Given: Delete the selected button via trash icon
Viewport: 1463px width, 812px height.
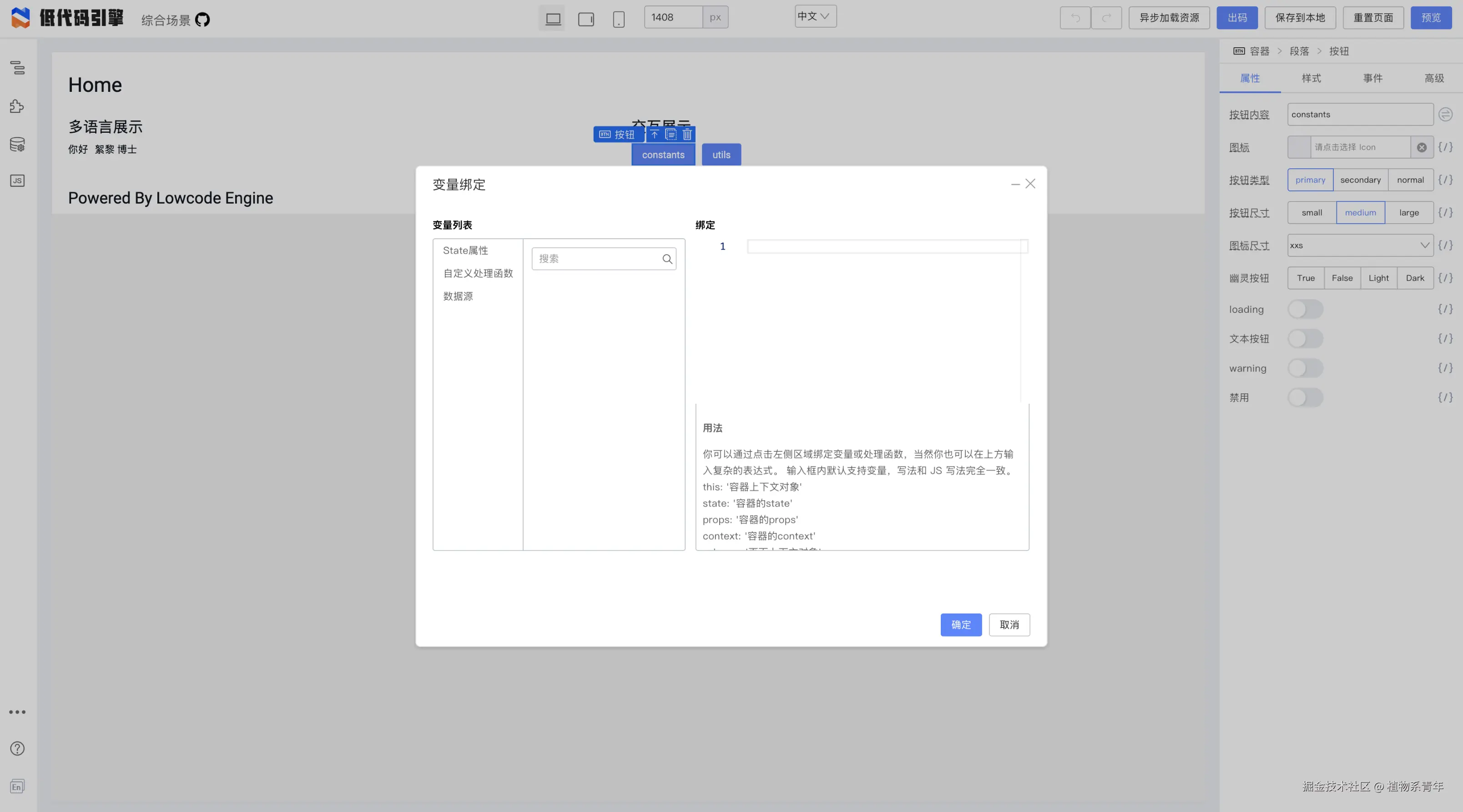Looking at the screenshot, I should (x=686, y=135).
